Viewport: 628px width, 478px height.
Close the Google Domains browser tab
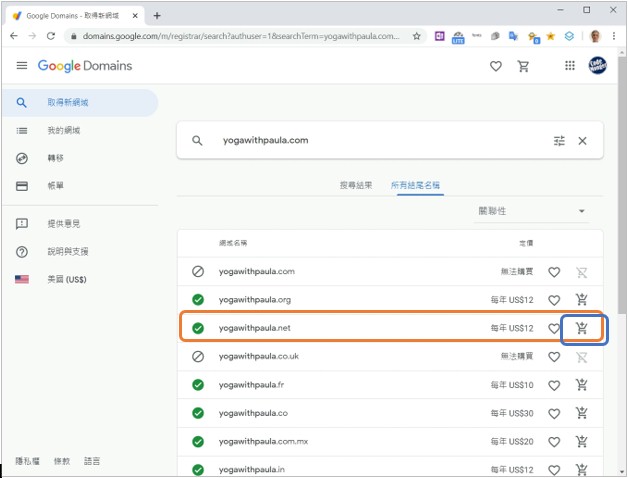pyautogui.click(x=135, y=16)
